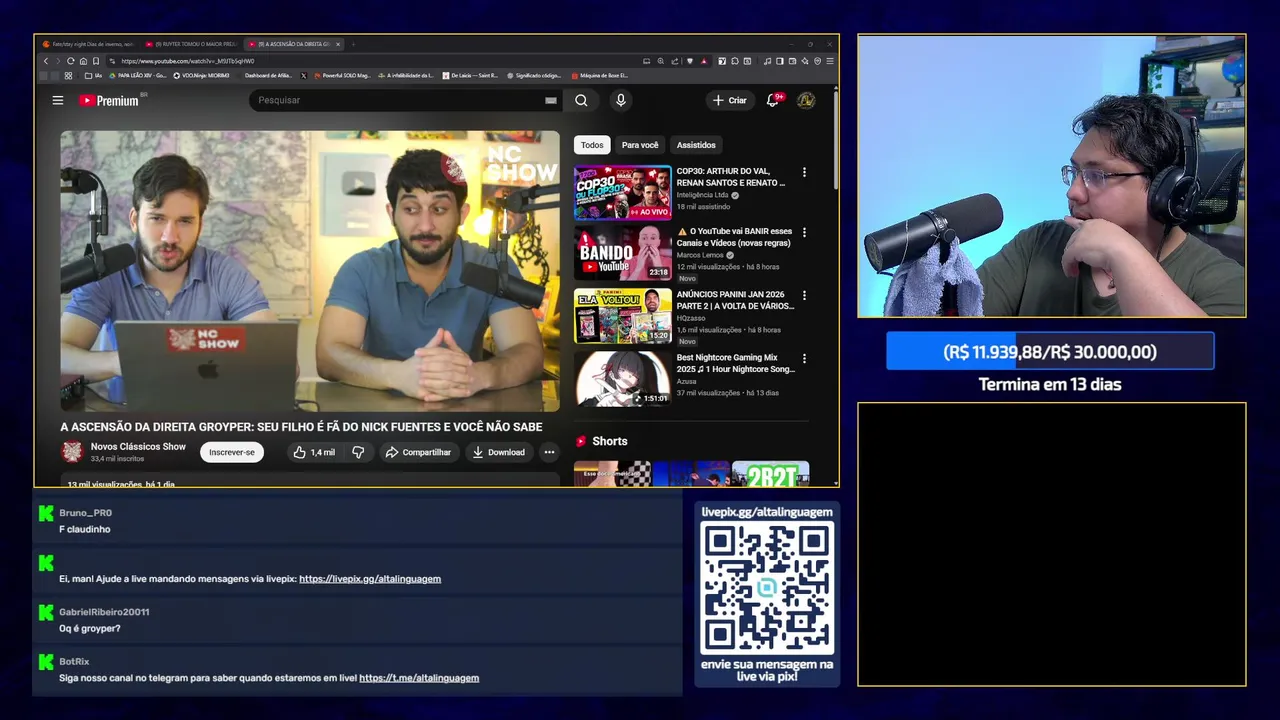1280x720 pixels.
Task: Click the magnifier search button
Action: tap(581, 100)
